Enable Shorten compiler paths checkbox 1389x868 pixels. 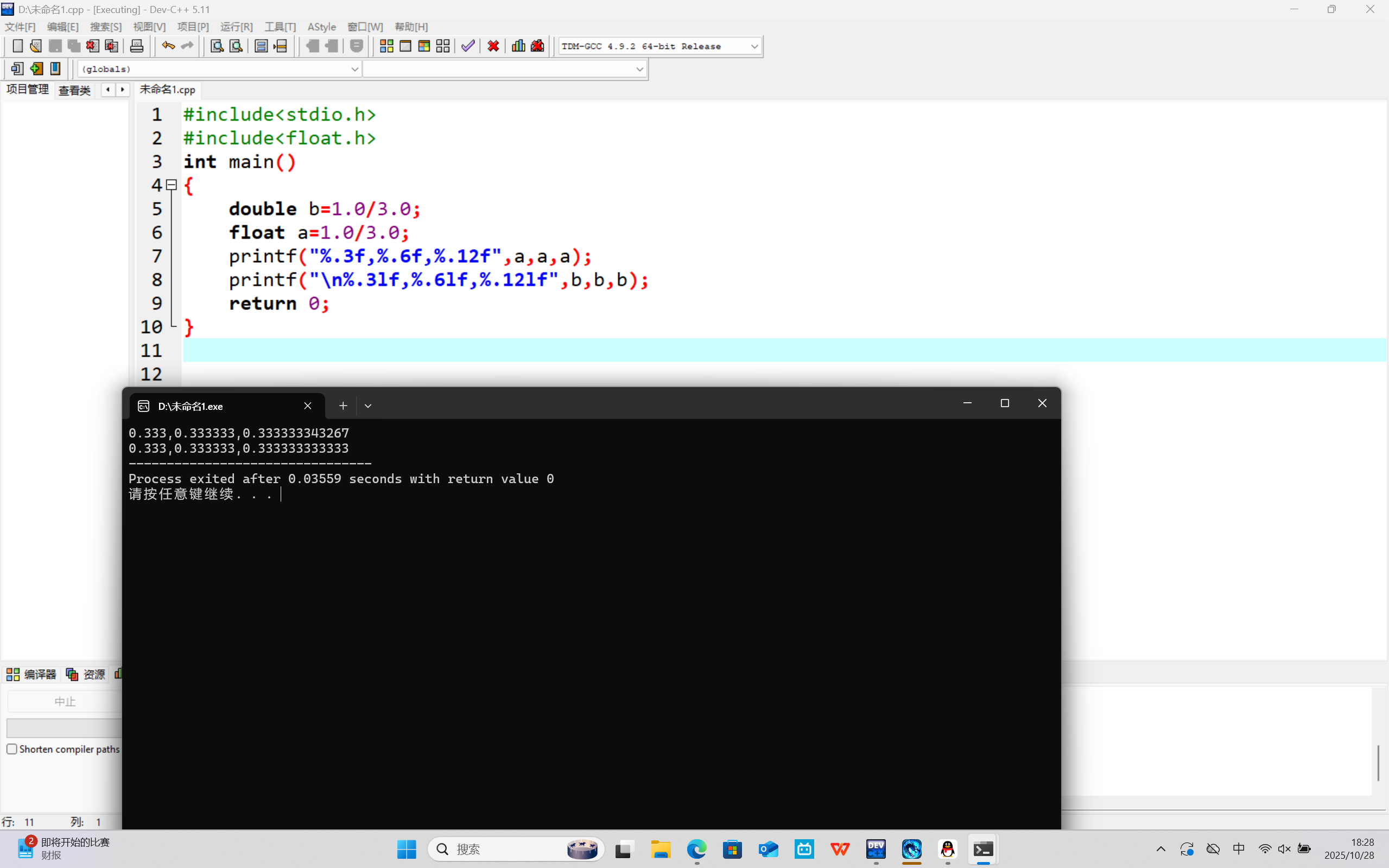(12, 749)
